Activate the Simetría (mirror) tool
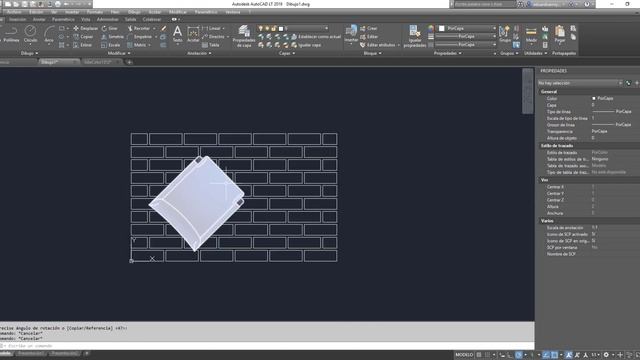The width and height of the screenshot is (640, 360). (112, 37)
